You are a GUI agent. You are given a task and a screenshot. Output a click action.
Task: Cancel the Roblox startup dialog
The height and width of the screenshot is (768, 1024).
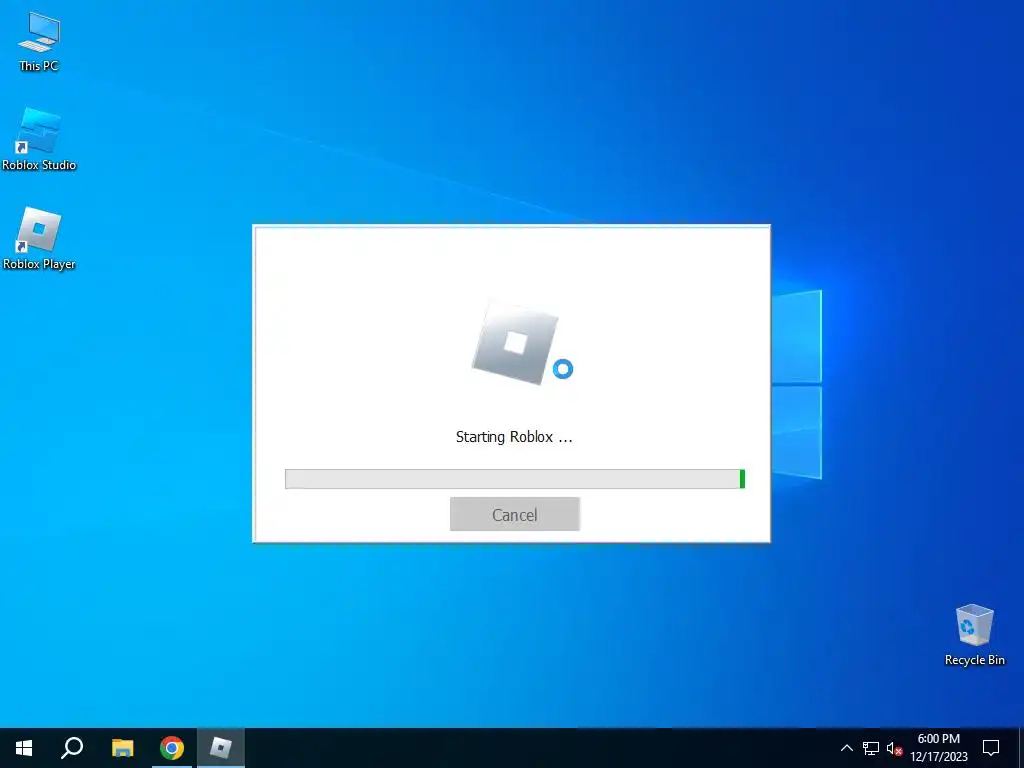pyautogui.click(x=515, y=515)
